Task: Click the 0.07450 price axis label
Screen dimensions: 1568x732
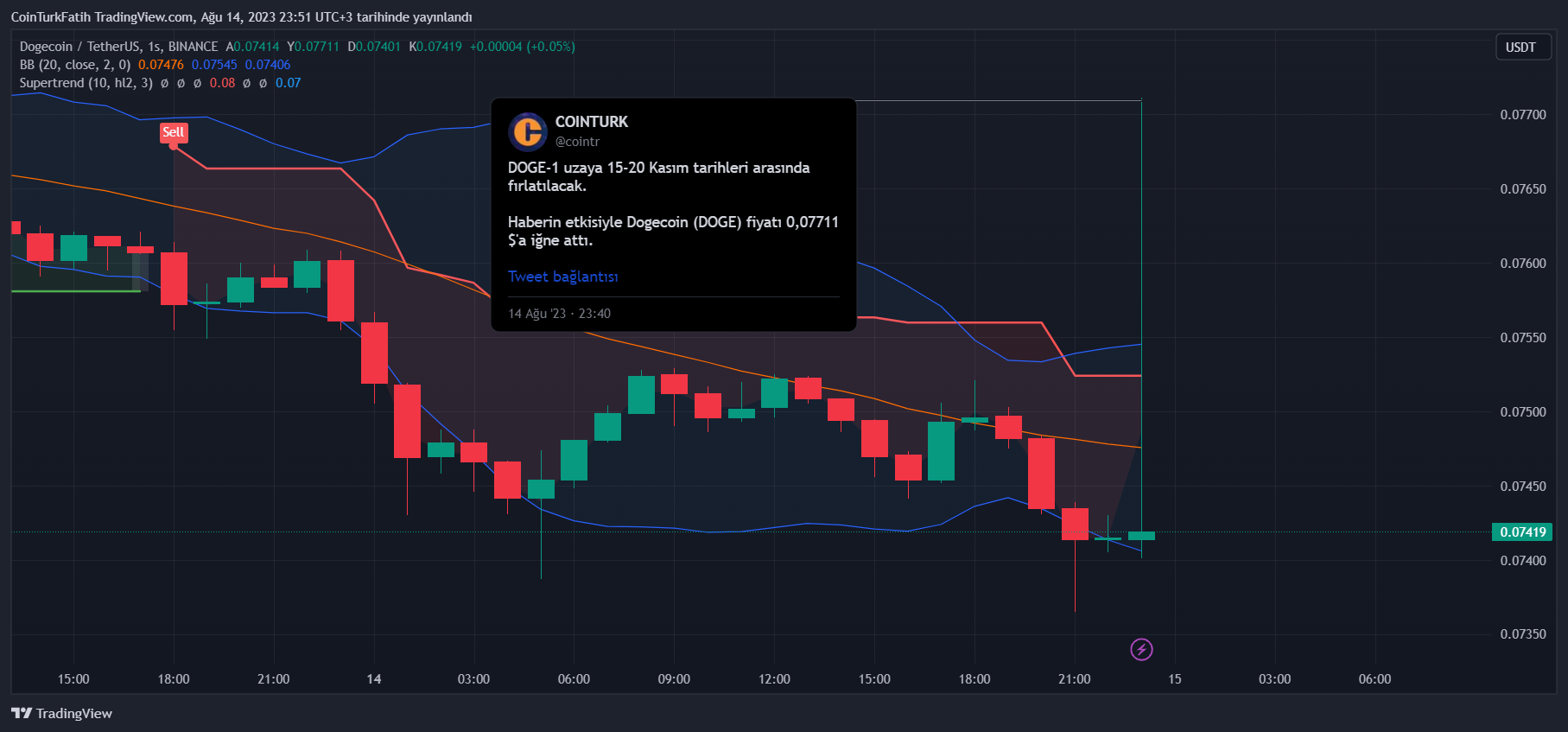Action: click(x=1523, y=487)
